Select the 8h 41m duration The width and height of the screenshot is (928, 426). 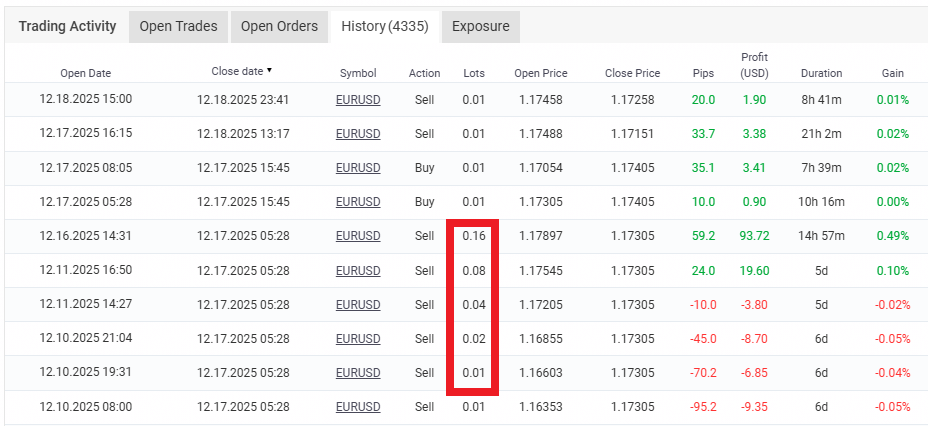tap(821, 100)
